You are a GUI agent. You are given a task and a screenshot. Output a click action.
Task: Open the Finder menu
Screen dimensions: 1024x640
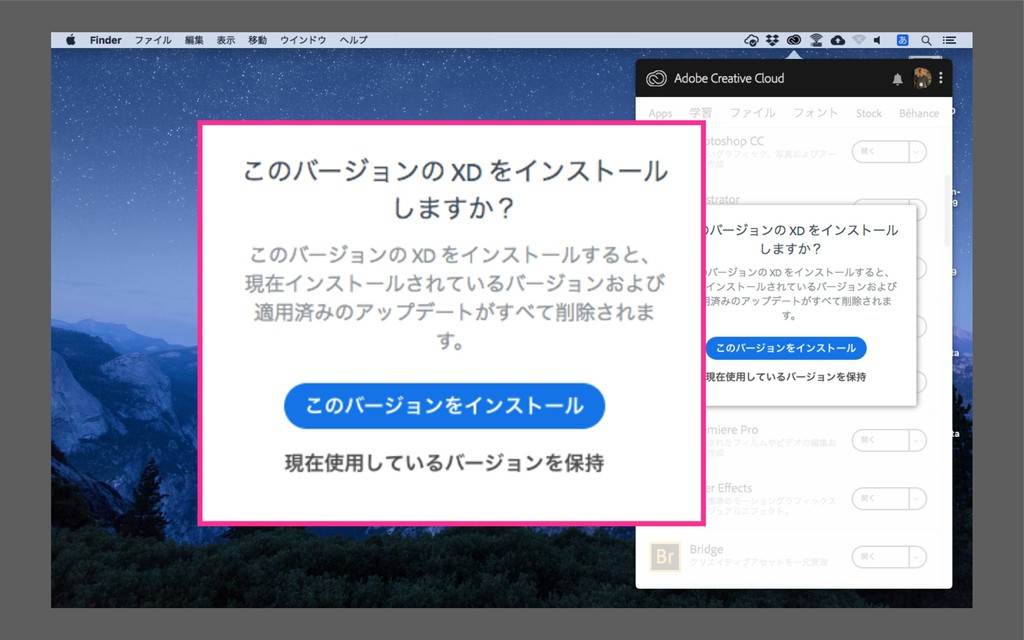click(106, 40)
